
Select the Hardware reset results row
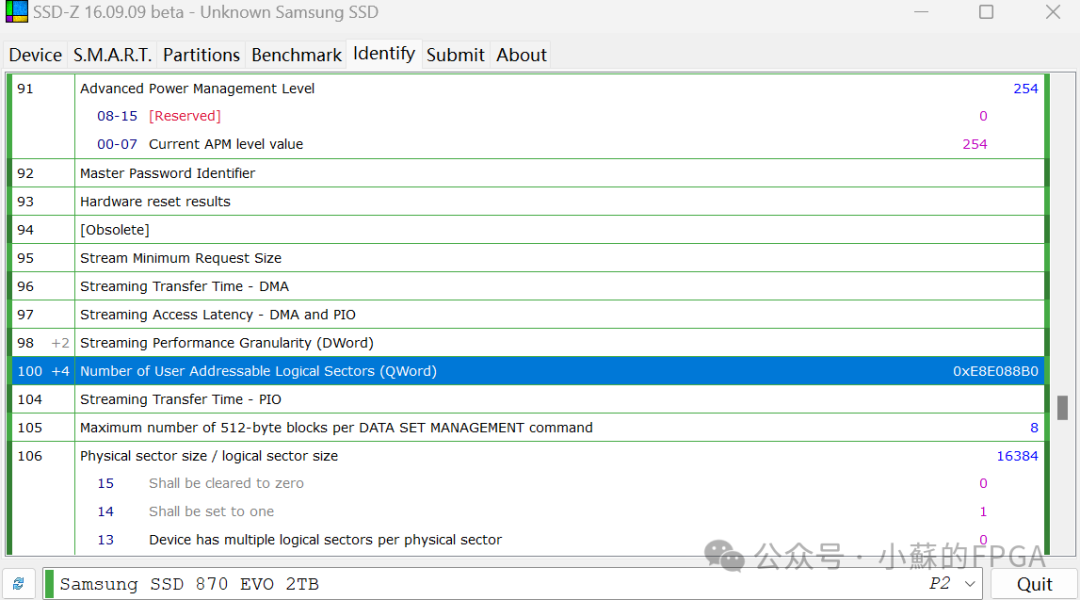click(x=528, y=201)
